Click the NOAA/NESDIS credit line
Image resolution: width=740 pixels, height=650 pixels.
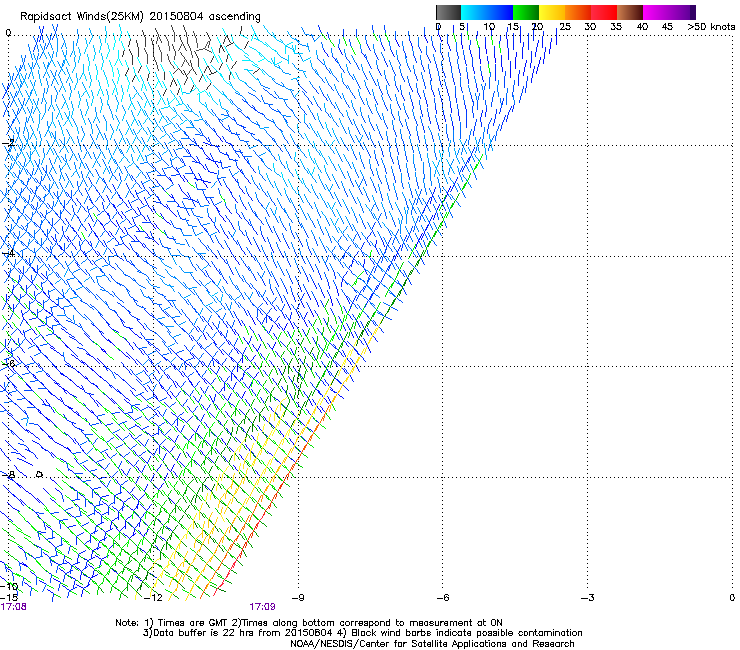(x=432, y=644)
